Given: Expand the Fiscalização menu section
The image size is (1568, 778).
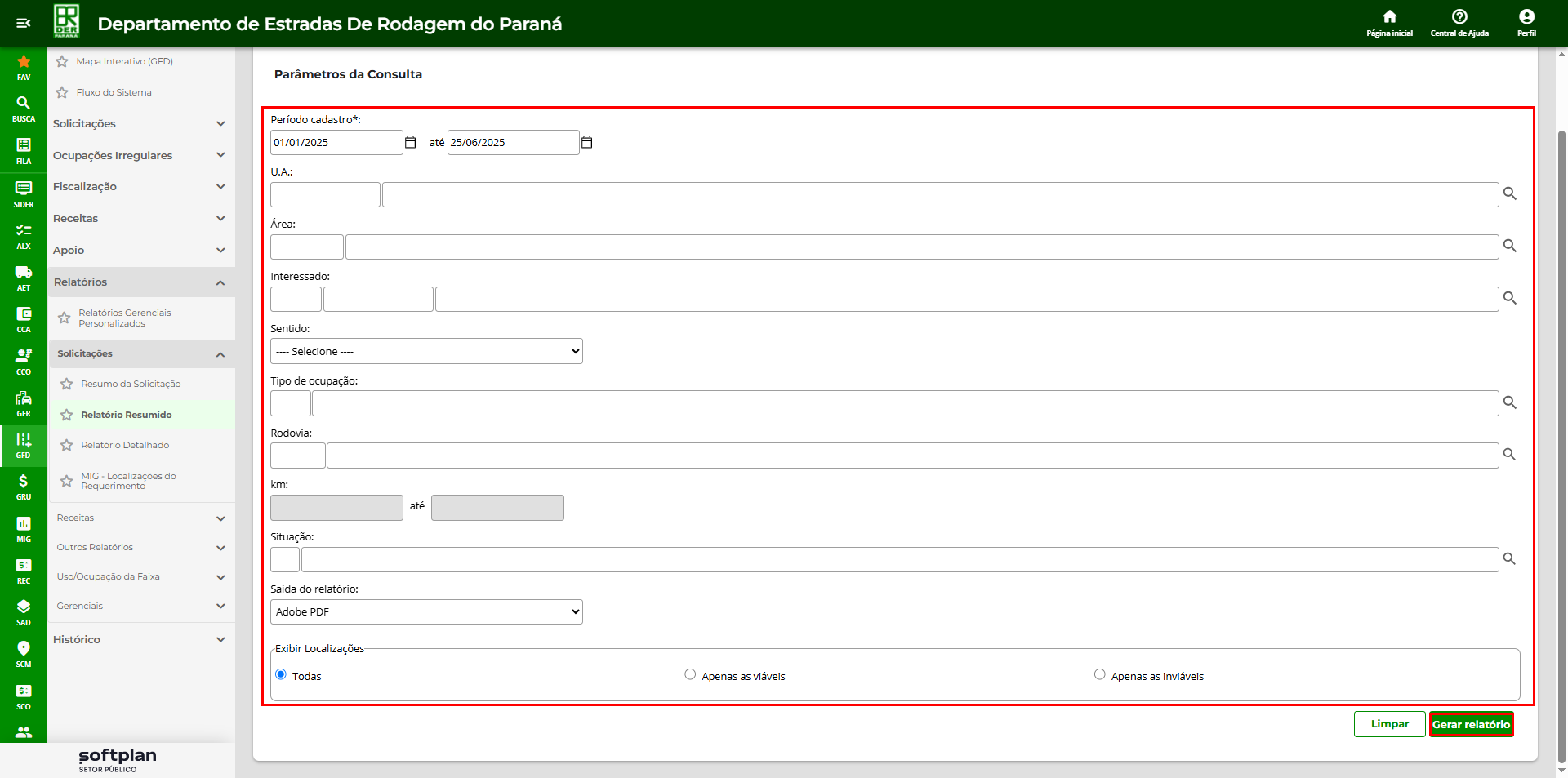Looking at the screenshot, I should pos(139,187).
